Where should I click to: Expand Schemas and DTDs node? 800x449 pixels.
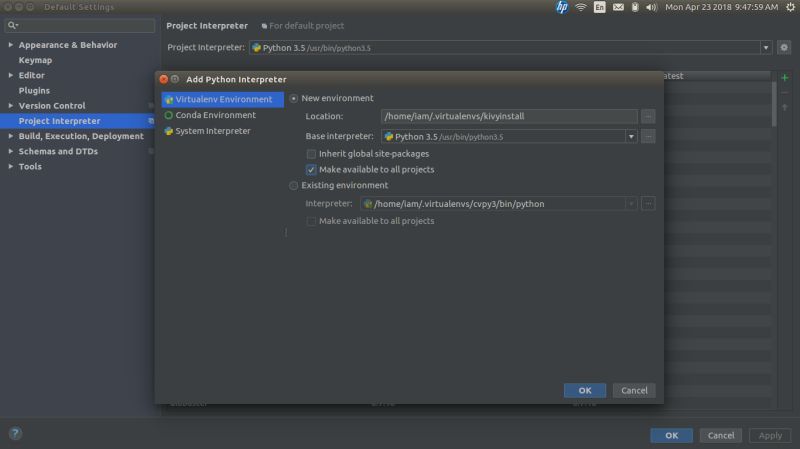11,151
